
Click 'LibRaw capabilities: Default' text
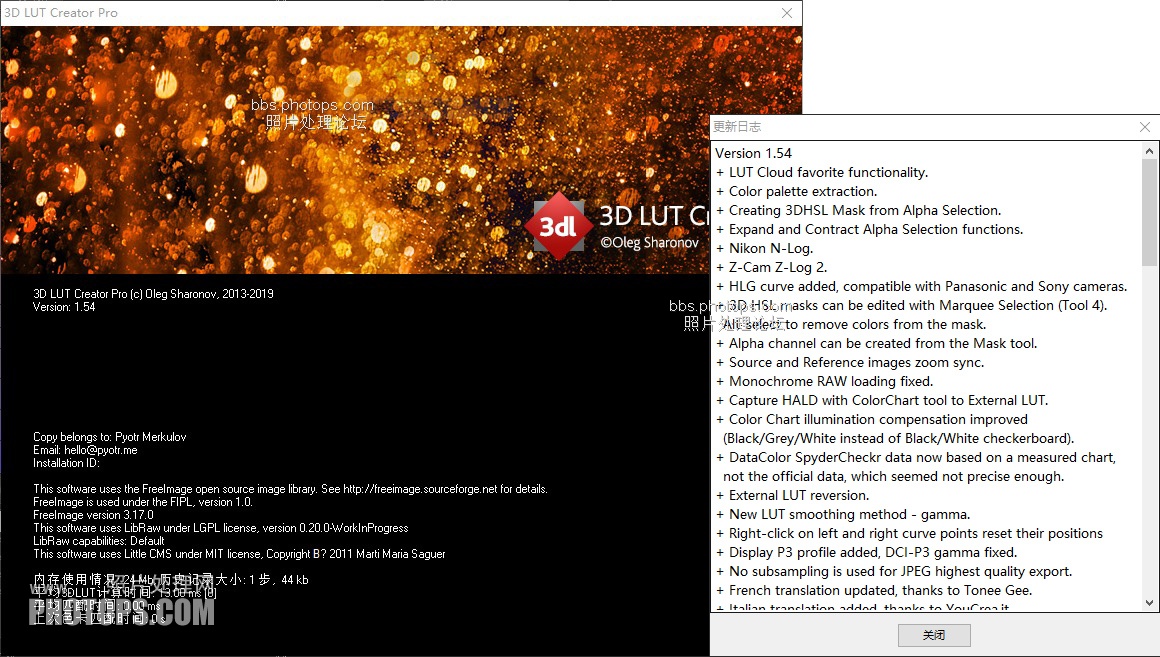98,541
